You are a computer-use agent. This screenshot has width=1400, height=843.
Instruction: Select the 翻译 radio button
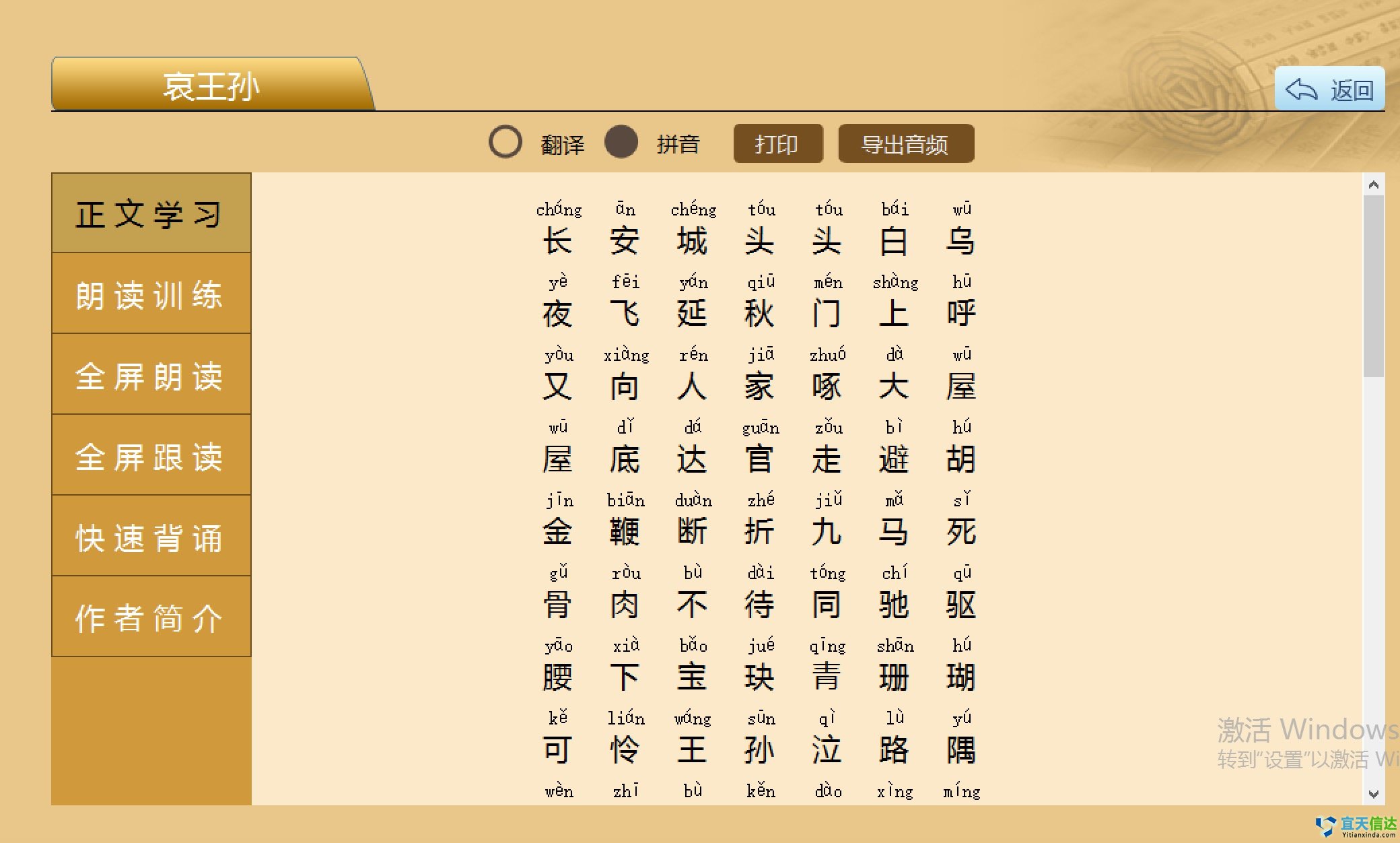point(505,142)
